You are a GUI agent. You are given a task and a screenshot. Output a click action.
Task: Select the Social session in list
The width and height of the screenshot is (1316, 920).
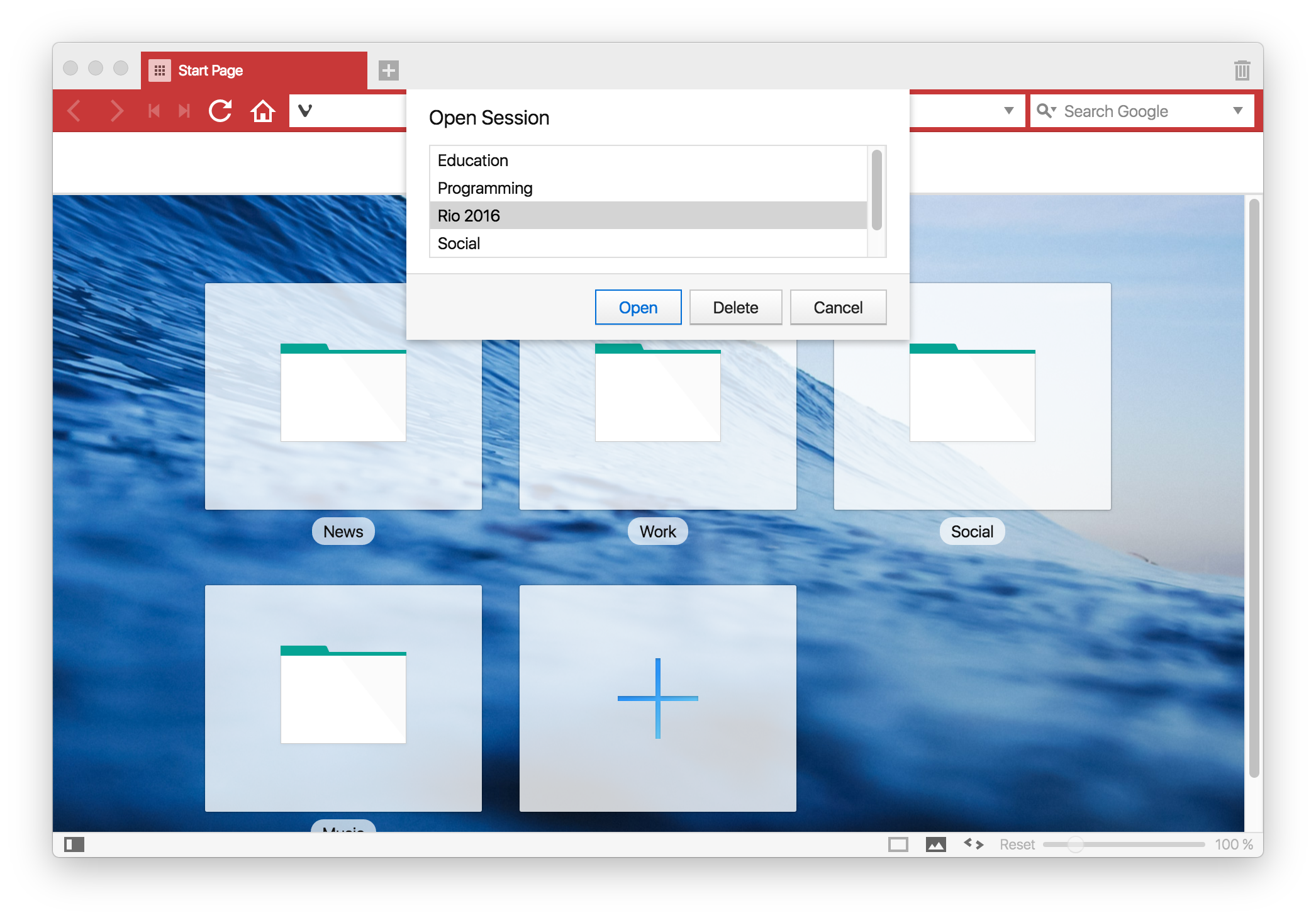click(648, 243)
